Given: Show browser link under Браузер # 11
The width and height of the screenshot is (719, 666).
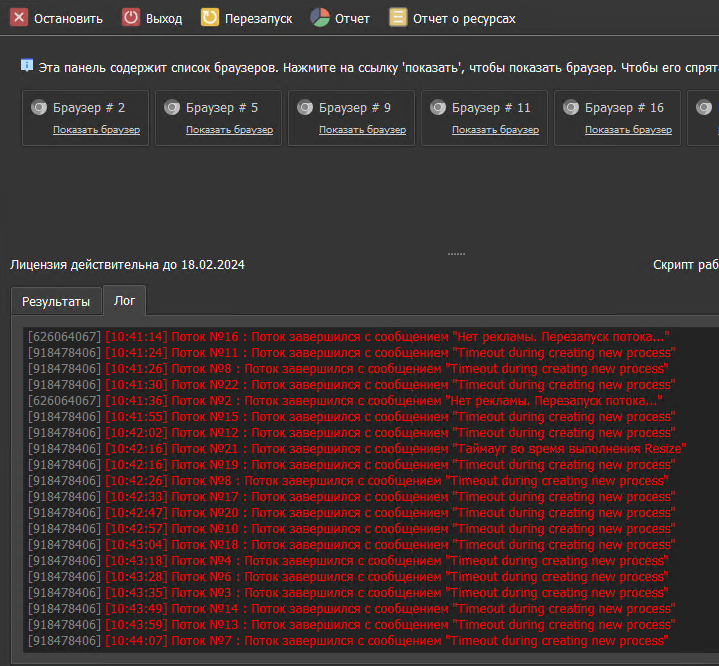Looking at the screenshot, I should tap(495, 130).
